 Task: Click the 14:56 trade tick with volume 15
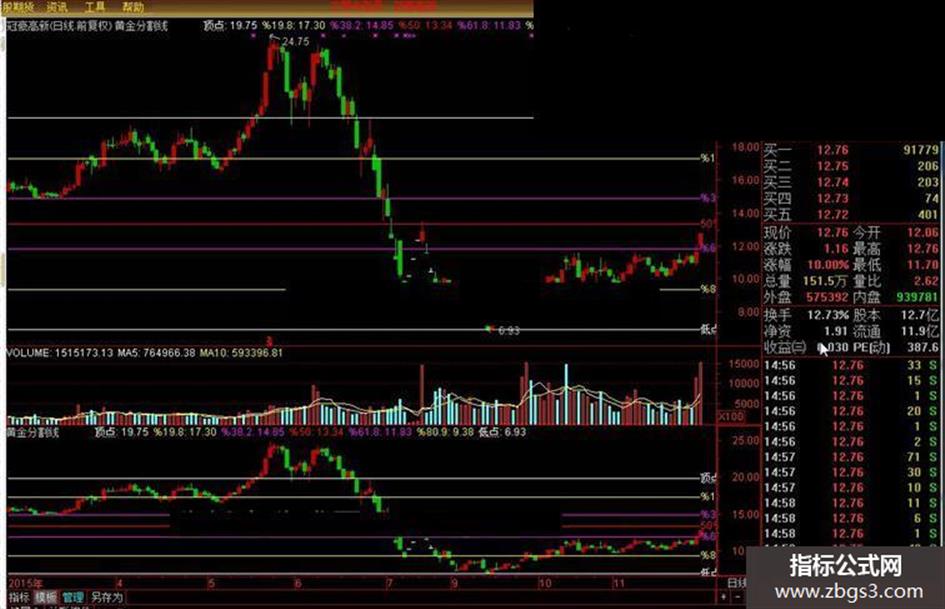[x=850, y=380]
